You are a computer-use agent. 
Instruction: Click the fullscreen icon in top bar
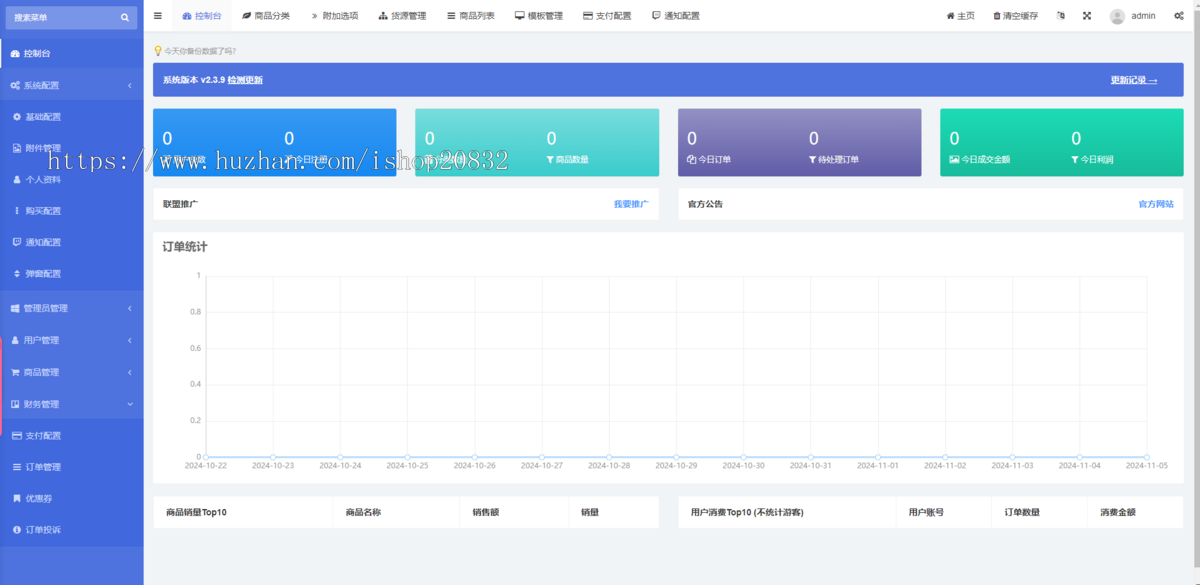pyautogui.click(x=1086, y=16)
